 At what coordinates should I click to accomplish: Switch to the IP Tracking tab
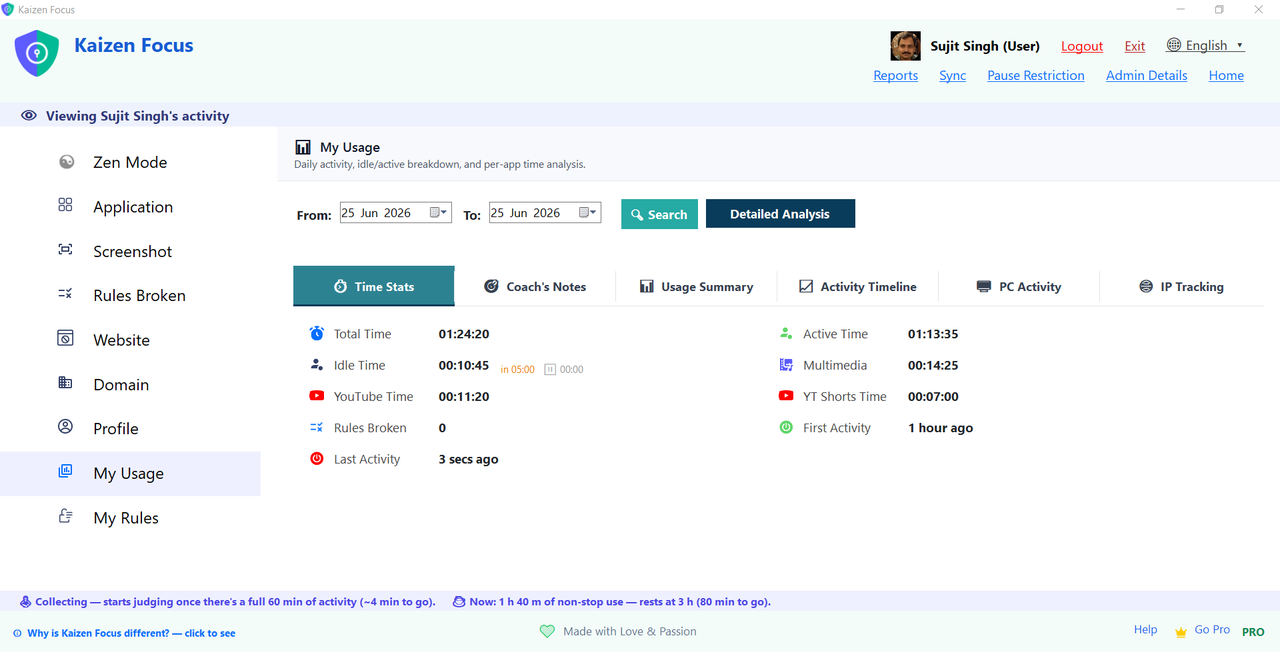point(1181,286)
